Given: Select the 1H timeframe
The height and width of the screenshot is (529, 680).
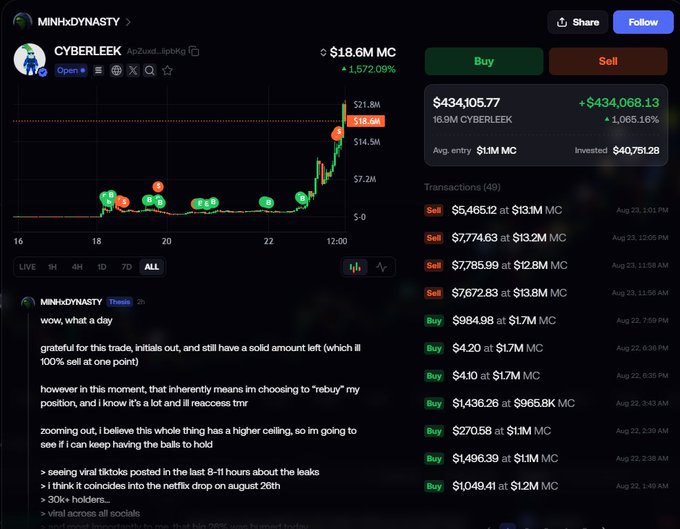Looking at the screenshot, I should click(52, 267).
